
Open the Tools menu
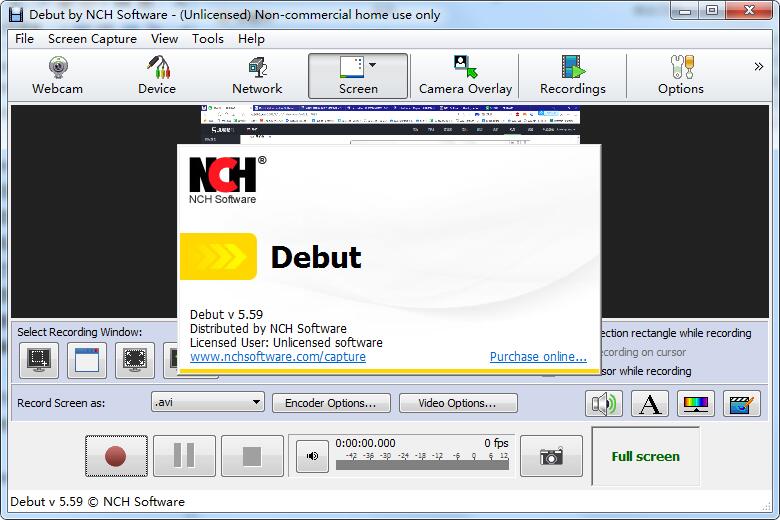pos(208,39)
